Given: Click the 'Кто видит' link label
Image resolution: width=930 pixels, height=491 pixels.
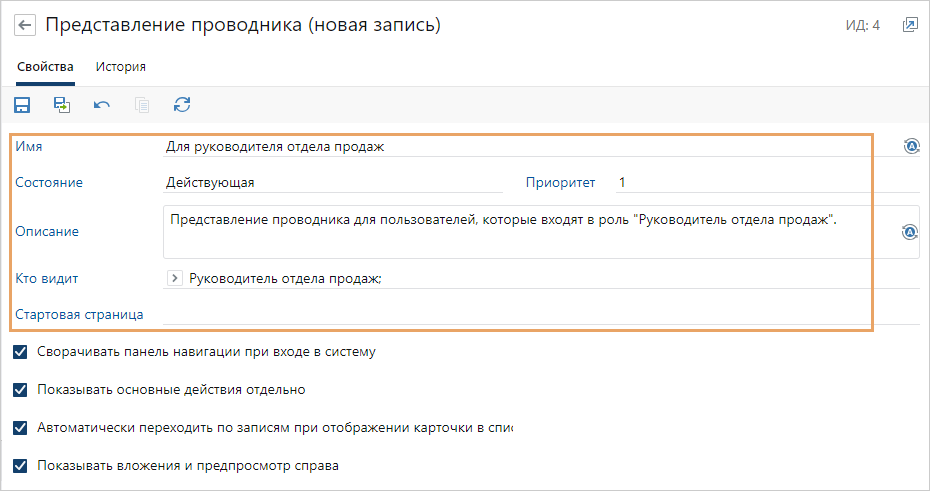Looking at the screenshot, I should pyautogui.click(x=47, y=278).
